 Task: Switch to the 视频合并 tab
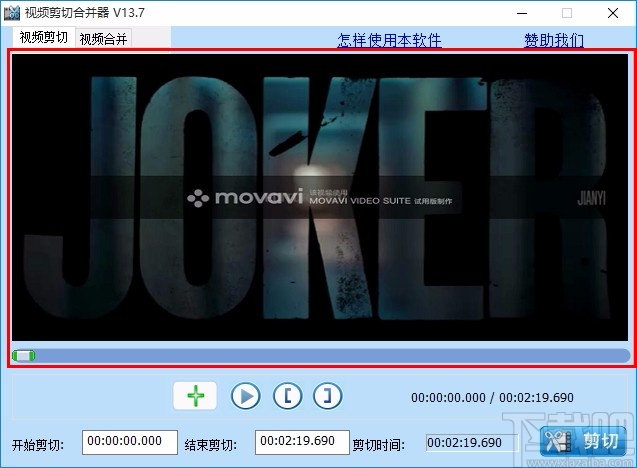click(x=103, y=39)
